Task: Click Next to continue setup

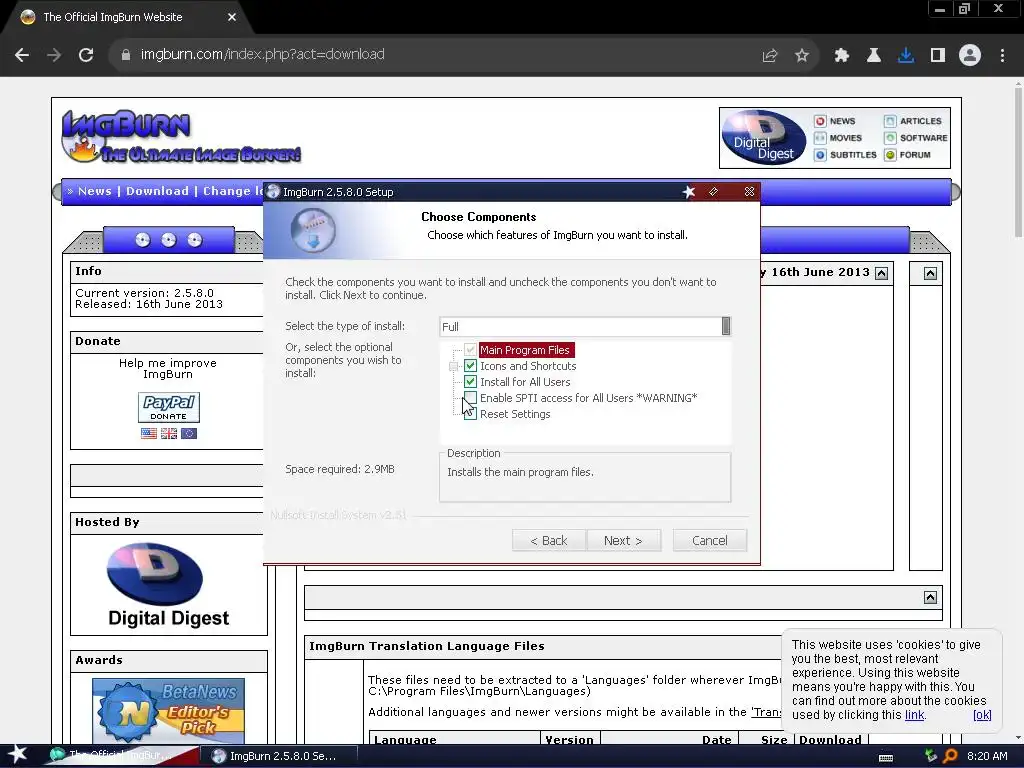Action: (623, 541)
